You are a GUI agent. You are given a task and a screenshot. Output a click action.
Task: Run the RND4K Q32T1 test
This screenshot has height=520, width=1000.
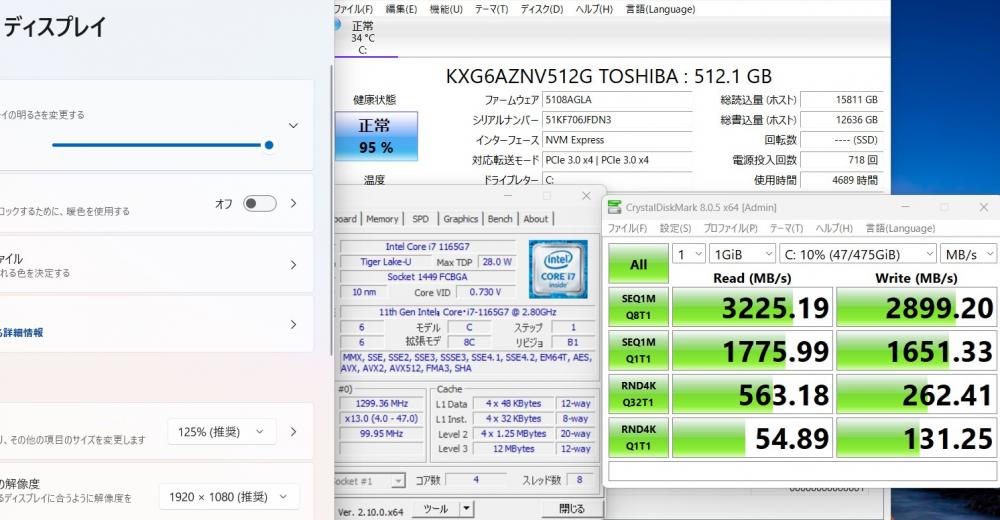(x=638, y=394)
